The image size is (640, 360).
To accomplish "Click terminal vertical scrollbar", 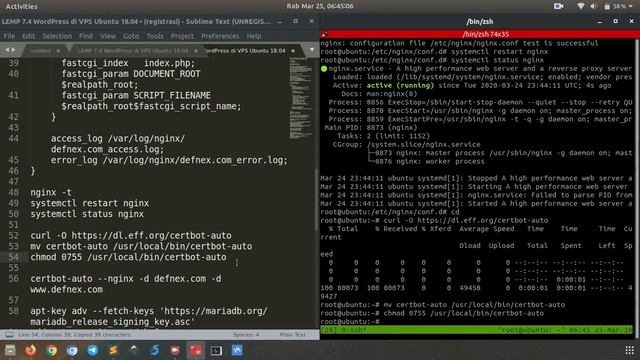I will click(637, 188).
